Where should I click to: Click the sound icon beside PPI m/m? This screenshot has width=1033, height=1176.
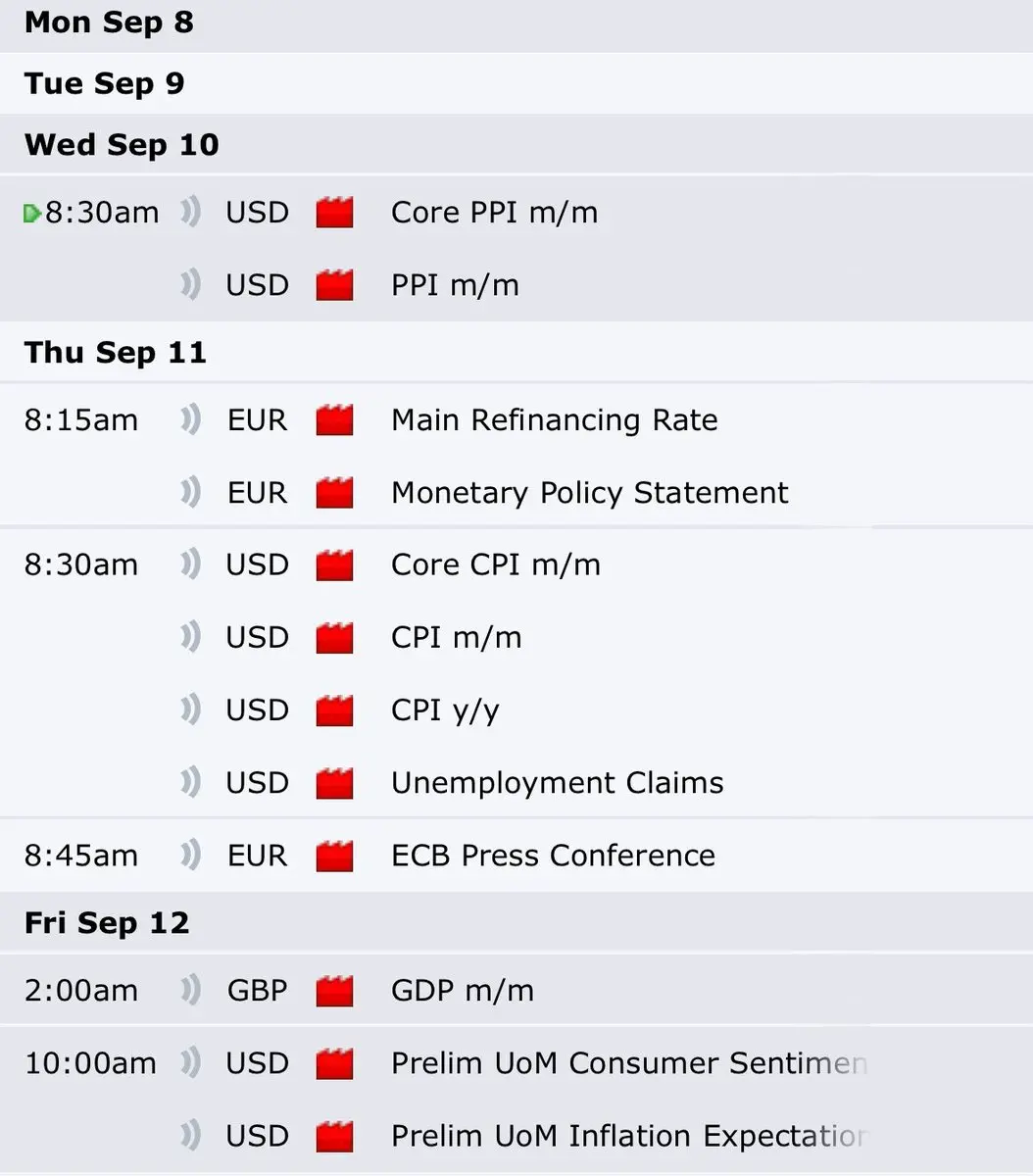pyautogui.click(x=191, y=285)
